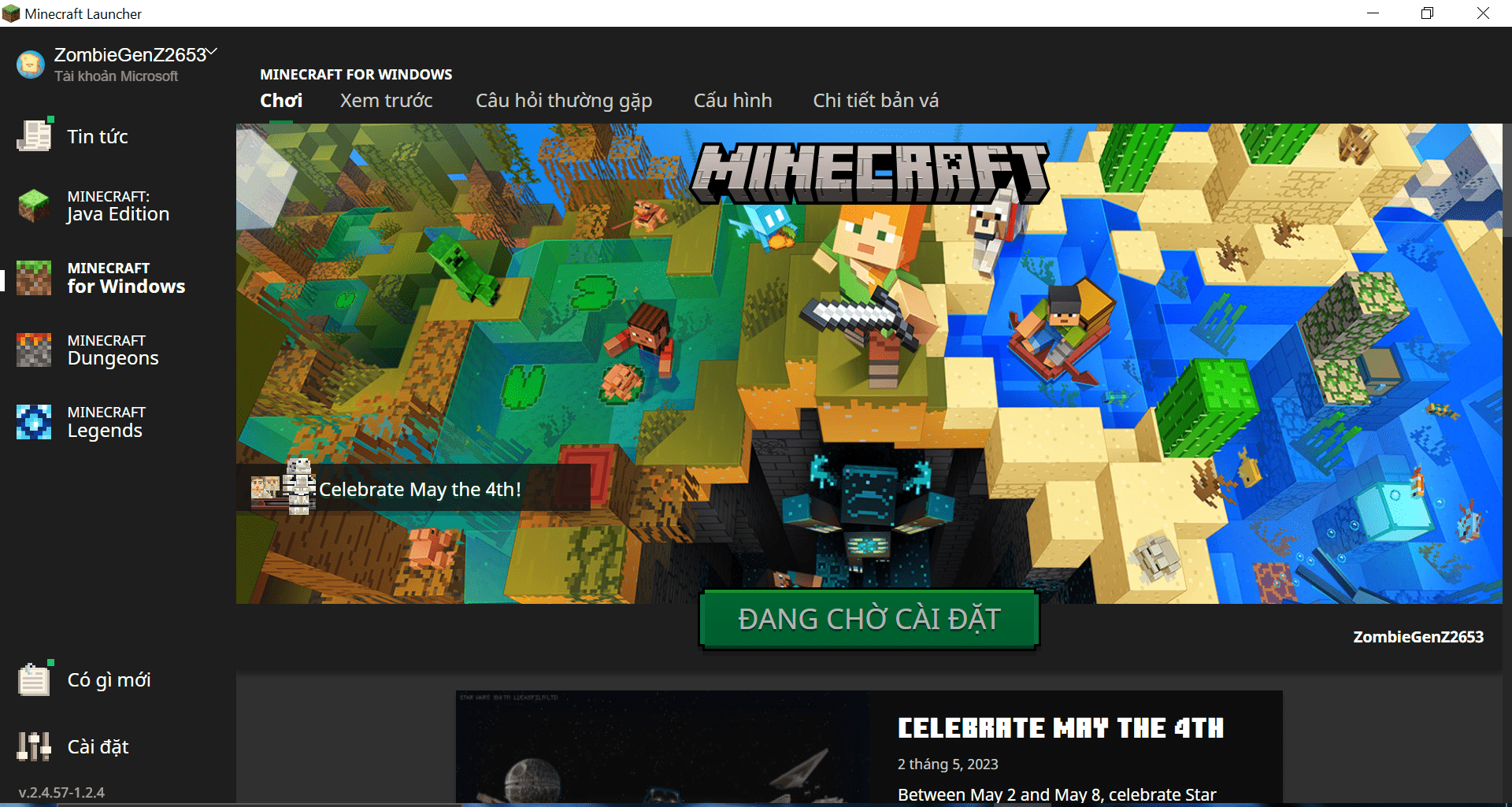Click the Minecraft hero artwork image
Image resolution: width=1512 pixels, height=807 pixels.
coord(869,364)
